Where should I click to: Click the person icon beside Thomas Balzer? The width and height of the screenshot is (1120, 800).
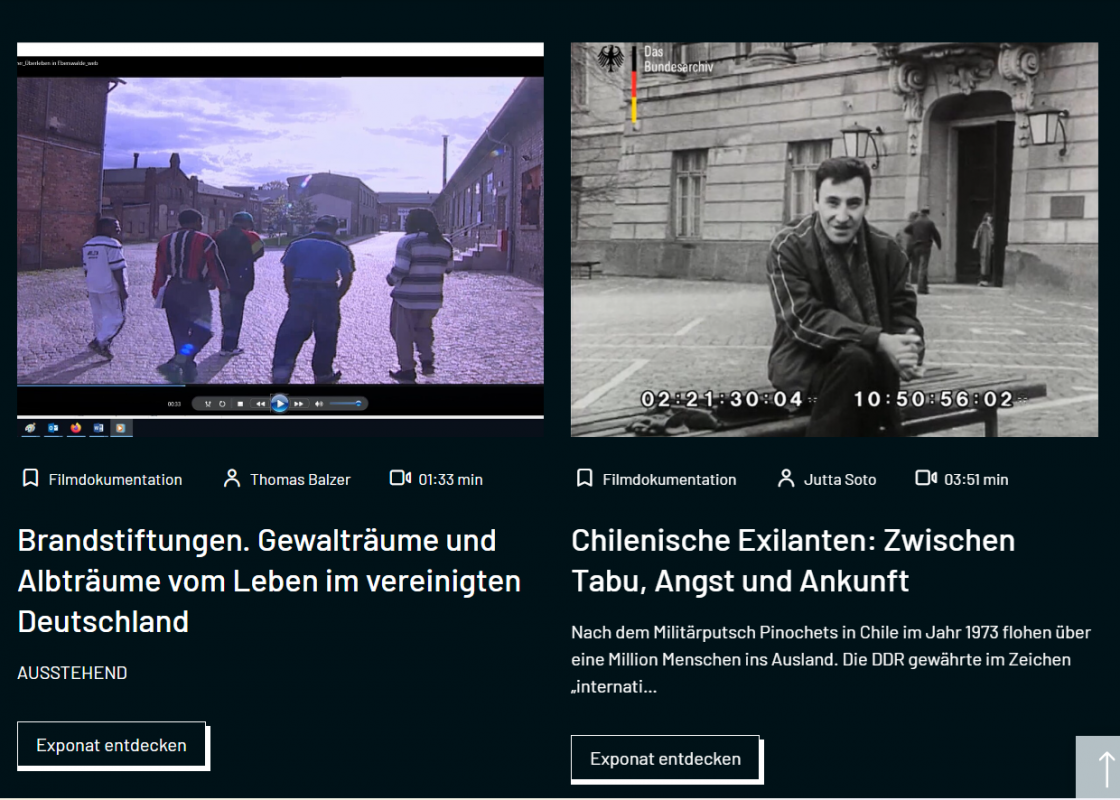232,479
